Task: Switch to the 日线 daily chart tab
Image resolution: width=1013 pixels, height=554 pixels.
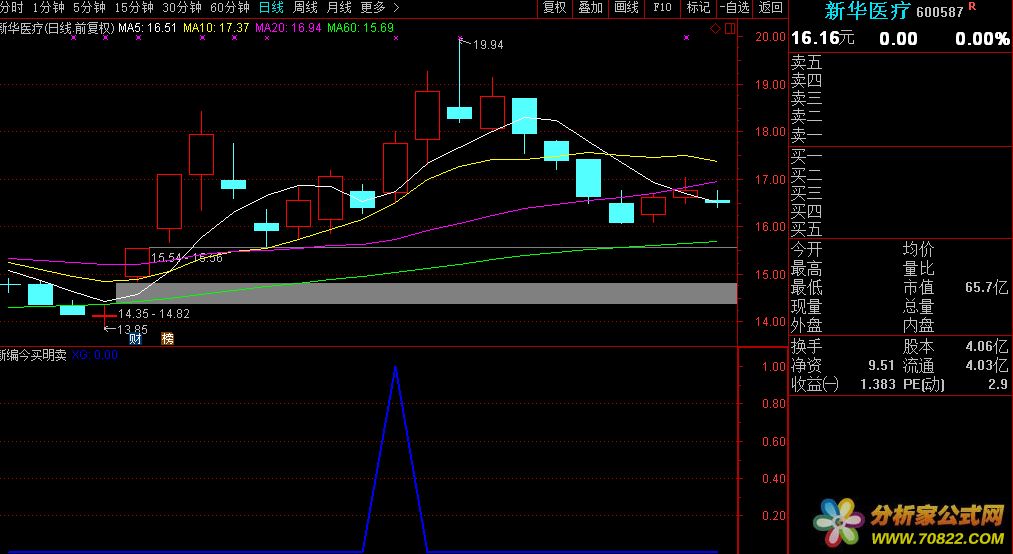Action: 271,7
